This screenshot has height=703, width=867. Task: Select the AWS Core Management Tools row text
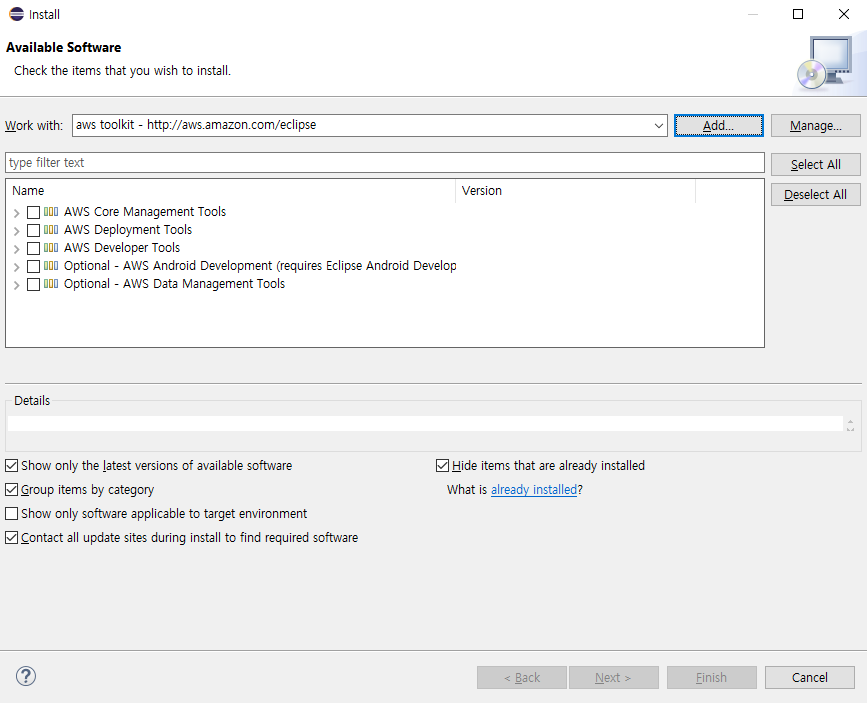pos(145,212)
